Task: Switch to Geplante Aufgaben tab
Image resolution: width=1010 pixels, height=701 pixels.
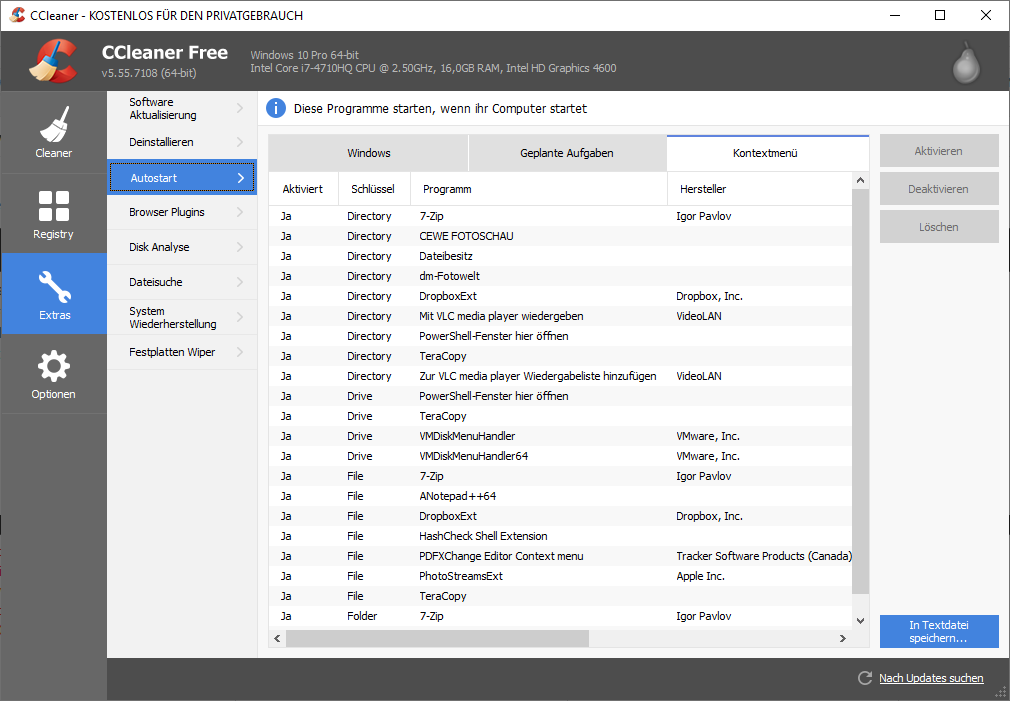Action: pyautogui.click(x=566, y=153)
